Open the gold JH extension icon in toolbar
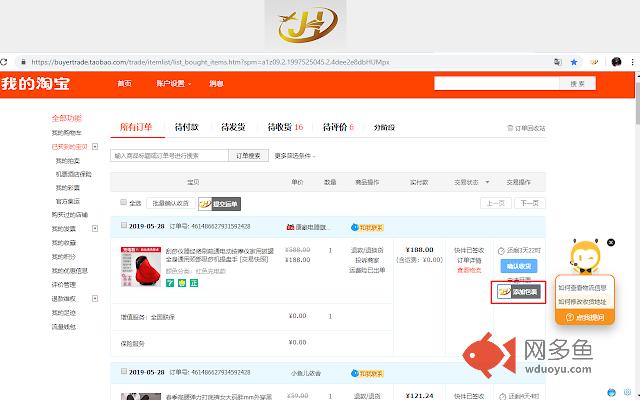The height and width of the screenshot is (400, 640). 594,62
